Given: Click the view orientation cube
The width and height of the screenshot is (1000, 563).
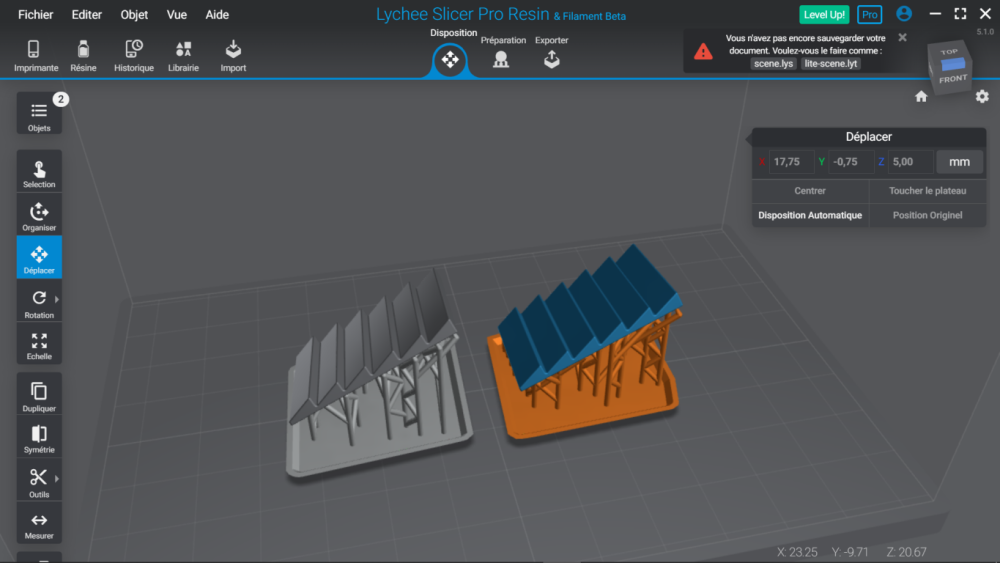Looking at the screenshot, I should pos(950,67).
